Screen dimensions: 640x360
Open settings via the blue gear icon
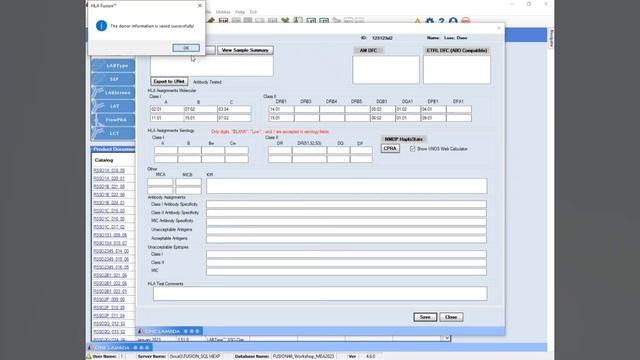point(429,21)
